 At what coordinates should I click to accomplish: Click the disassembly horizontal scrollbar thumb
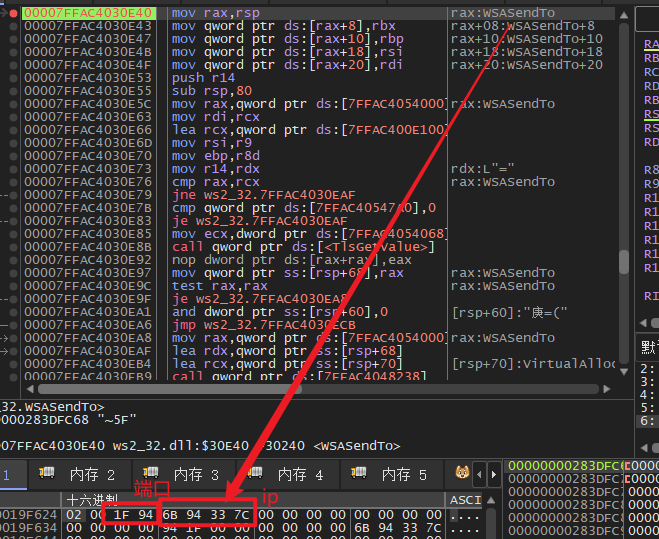coord(170,389)
